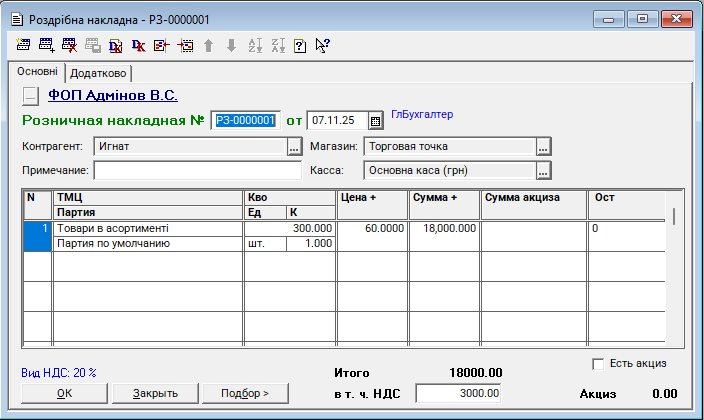This screenshot has width=704, height=420.
Task: Open help with the question mark icon
Action: (300, 45)
